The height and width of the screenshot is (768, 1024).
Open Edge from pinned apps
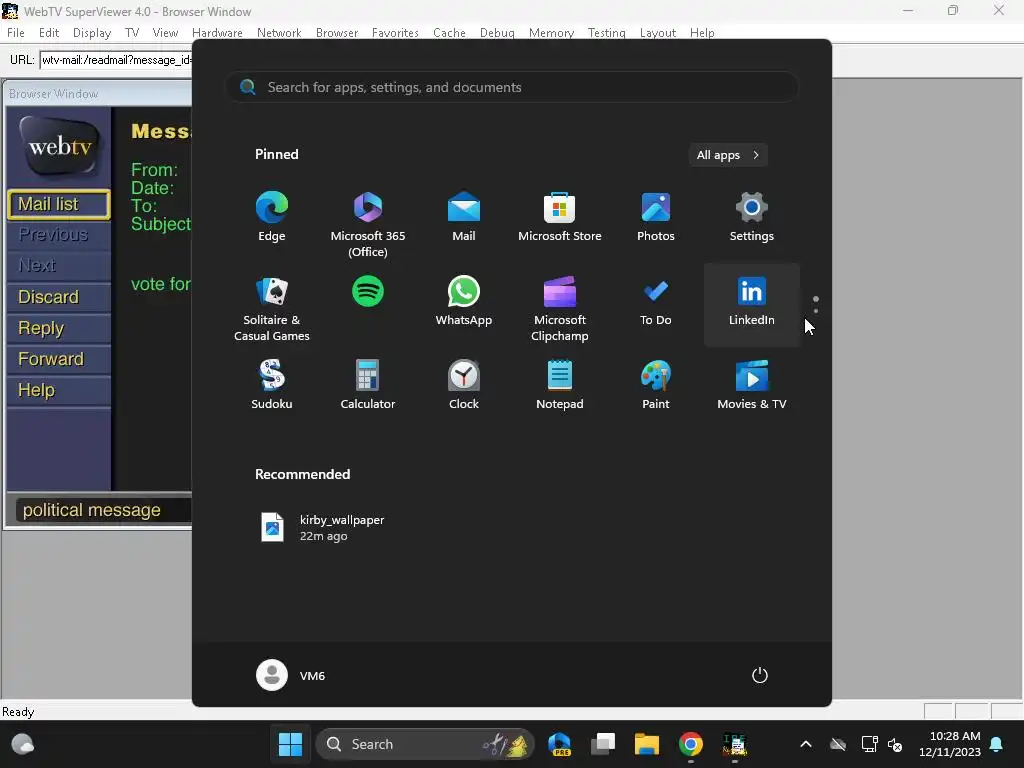(x=272, y=217)
